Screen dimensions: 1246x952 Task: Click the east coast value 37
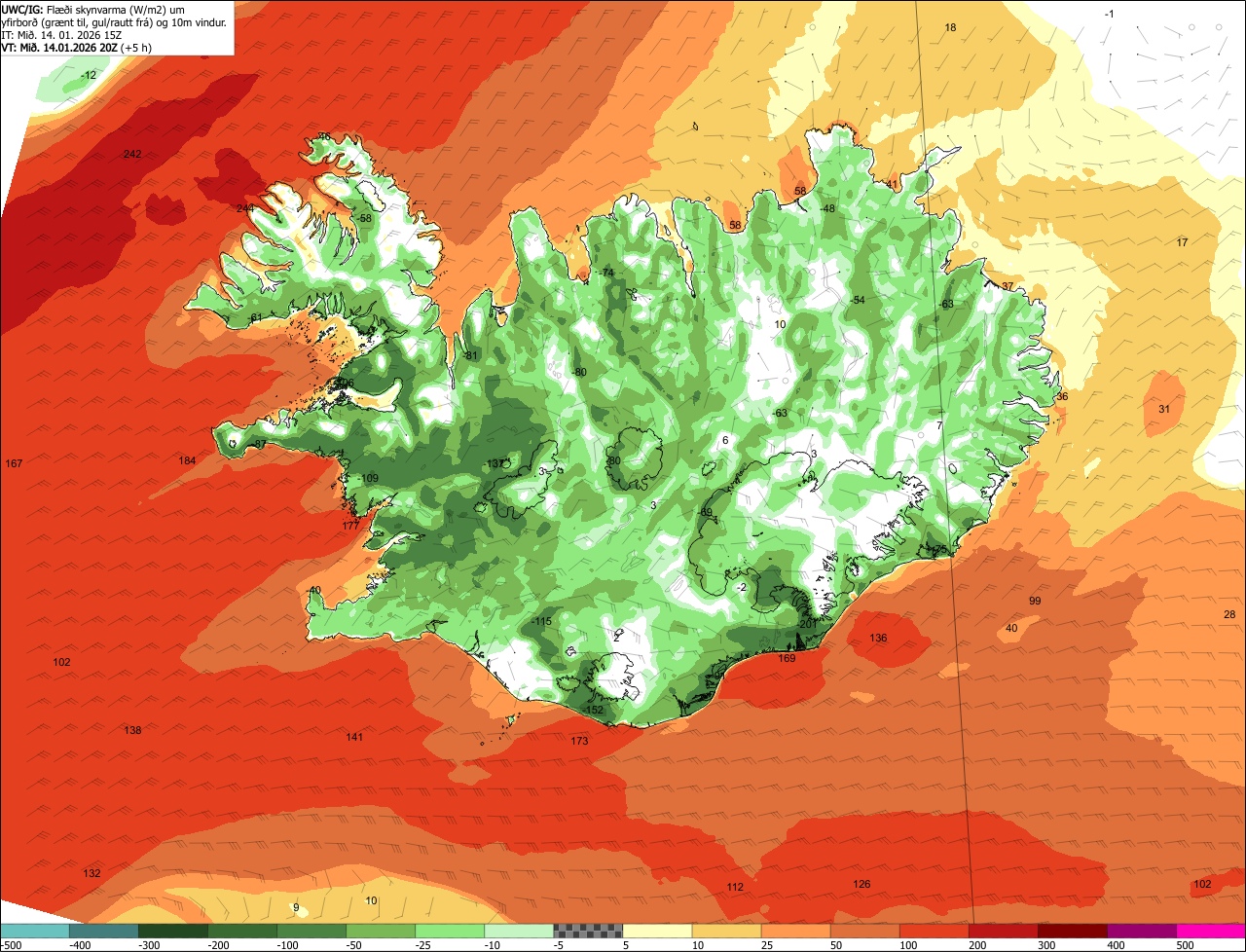[x=1008, y=286]
